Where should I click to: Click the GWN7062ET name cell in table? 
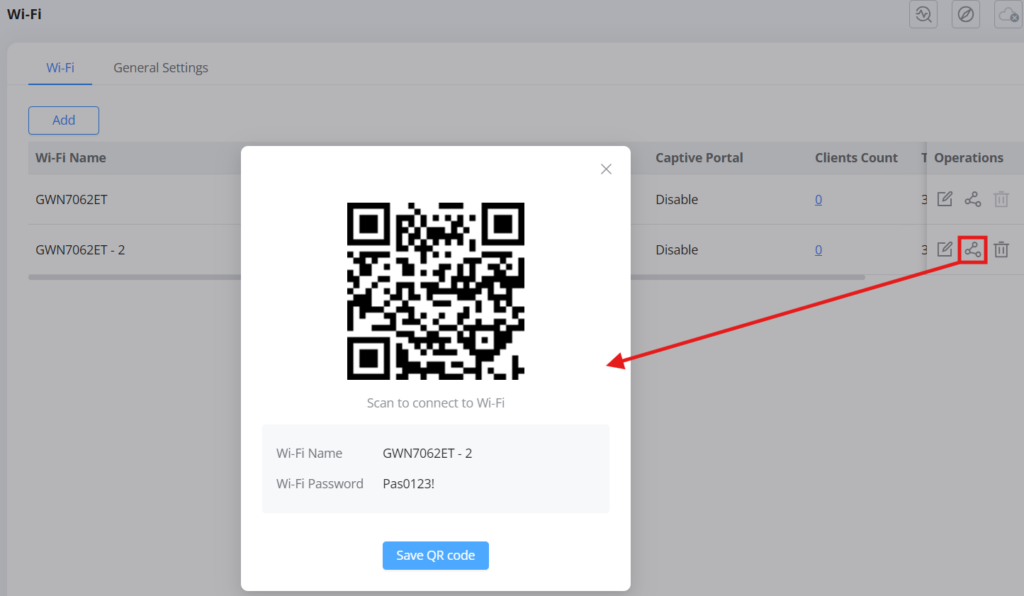tap(71, 200)
